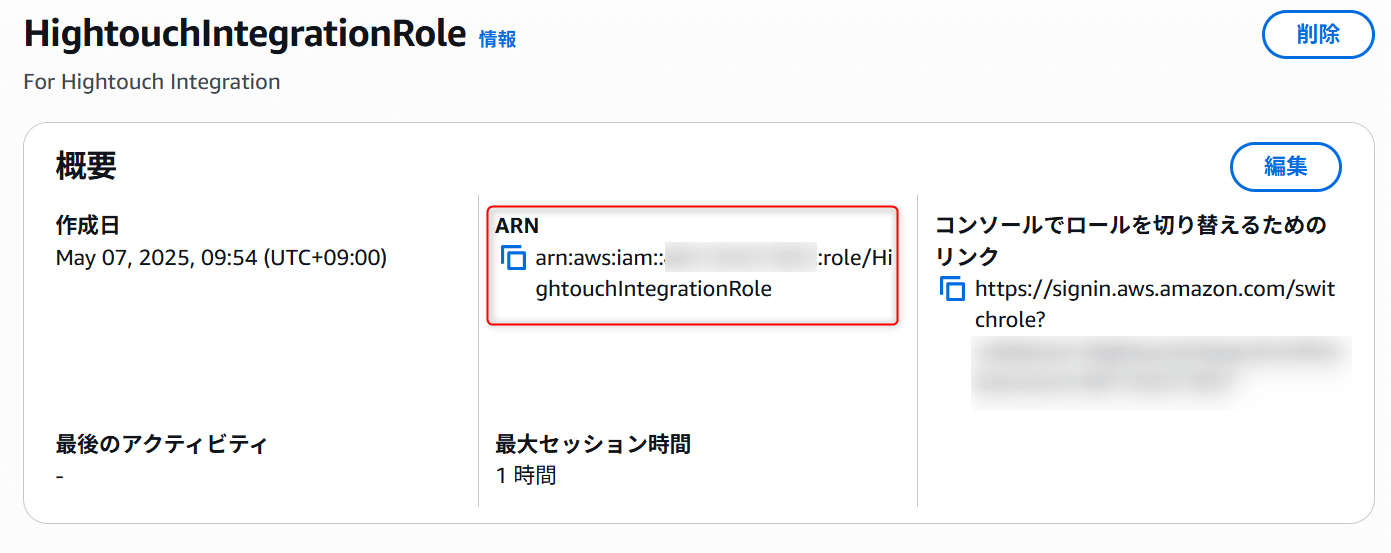Click the For Hightouch Integration description
This screenshot has height=553, width=1391.
point(152,82)
